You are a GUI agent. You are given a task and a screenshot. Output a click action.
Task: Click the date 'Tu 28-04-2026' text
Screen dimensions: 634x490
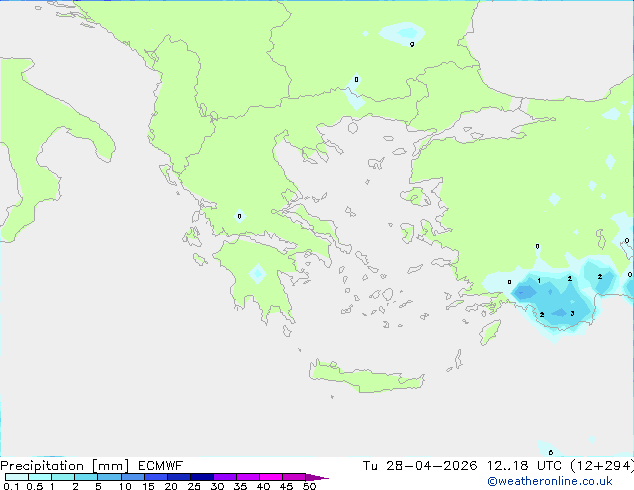point(420,466)
